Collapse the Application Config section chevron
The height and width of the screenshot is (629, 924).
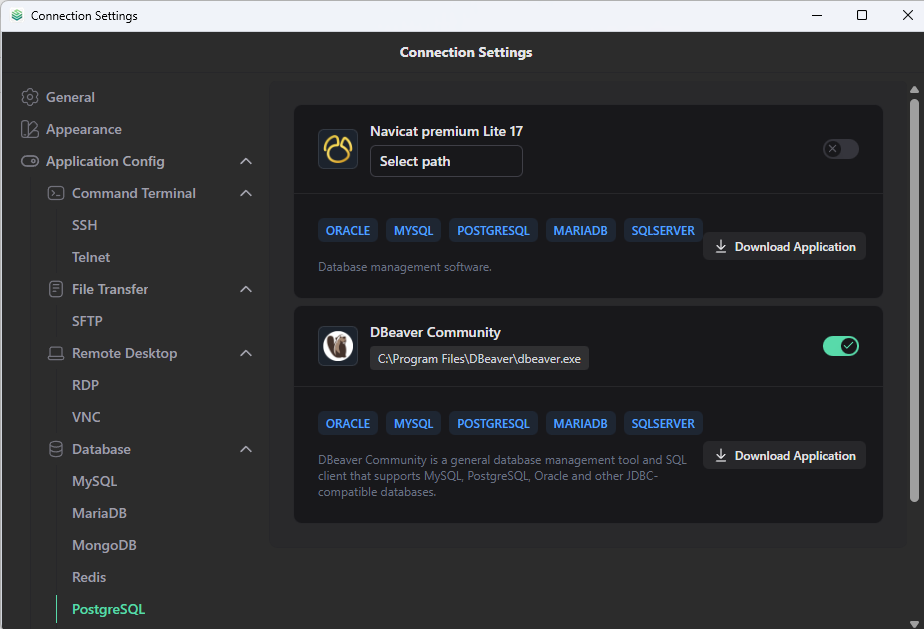pyautogui.click(x=246, y=161)
